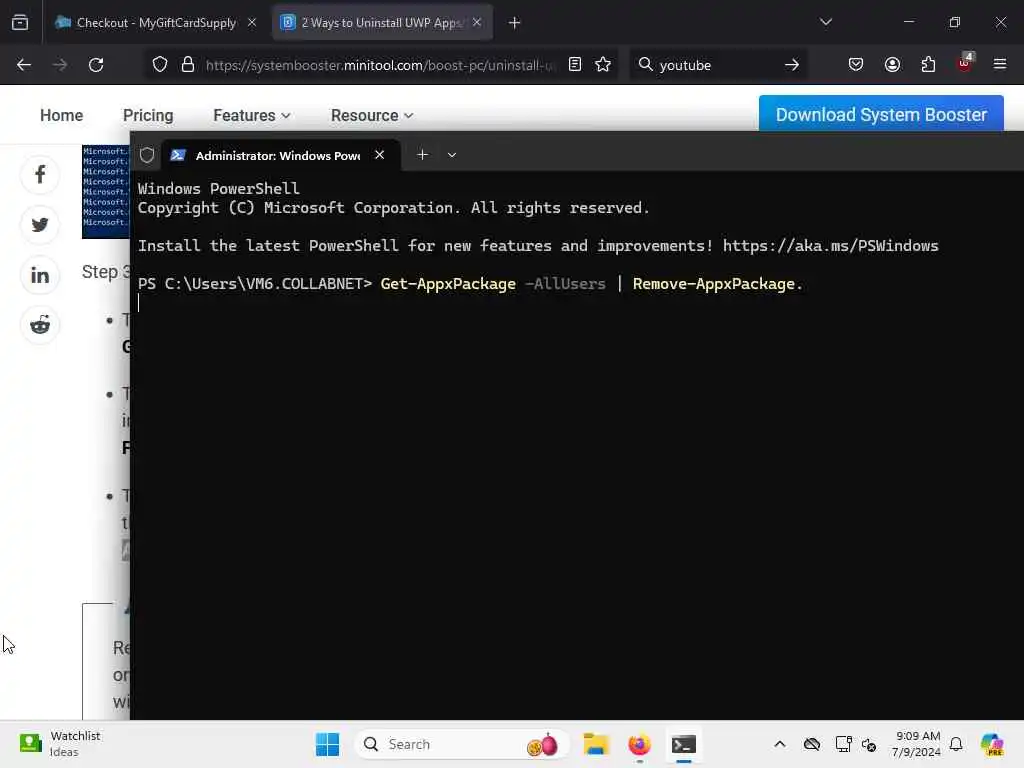This screenshot has height=768, width=1024.
Task: Share the article on Facebook
Action: 40,174
